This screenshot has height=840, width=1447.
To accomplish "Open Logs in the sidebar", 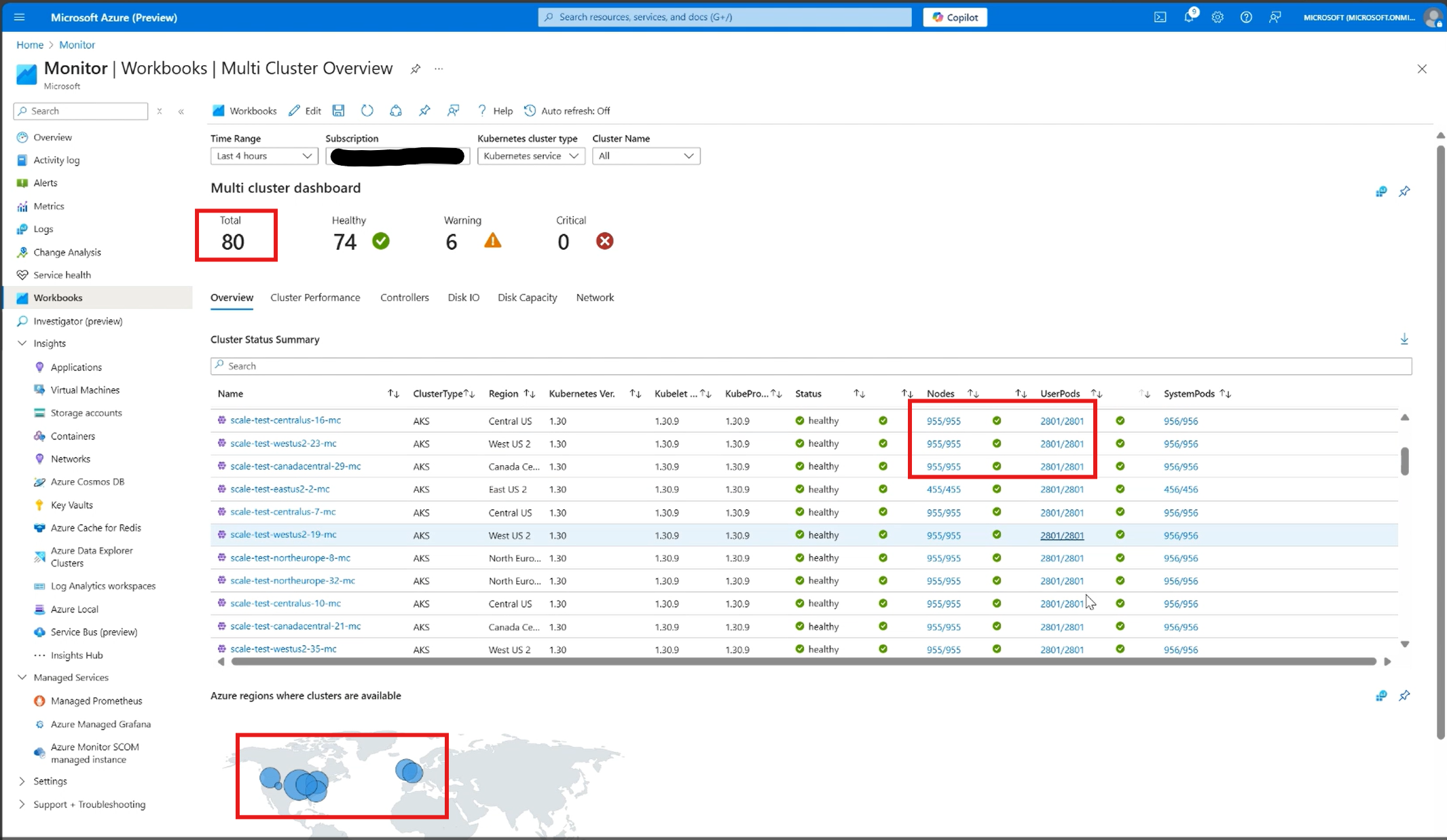I will [x=43, y=229].
